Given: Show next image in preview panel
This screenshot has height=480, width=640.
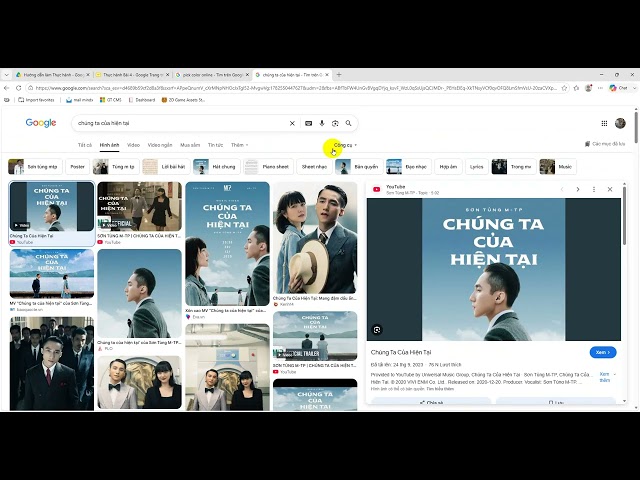Looking at the screenshot, I should click(x=578, y=189).
